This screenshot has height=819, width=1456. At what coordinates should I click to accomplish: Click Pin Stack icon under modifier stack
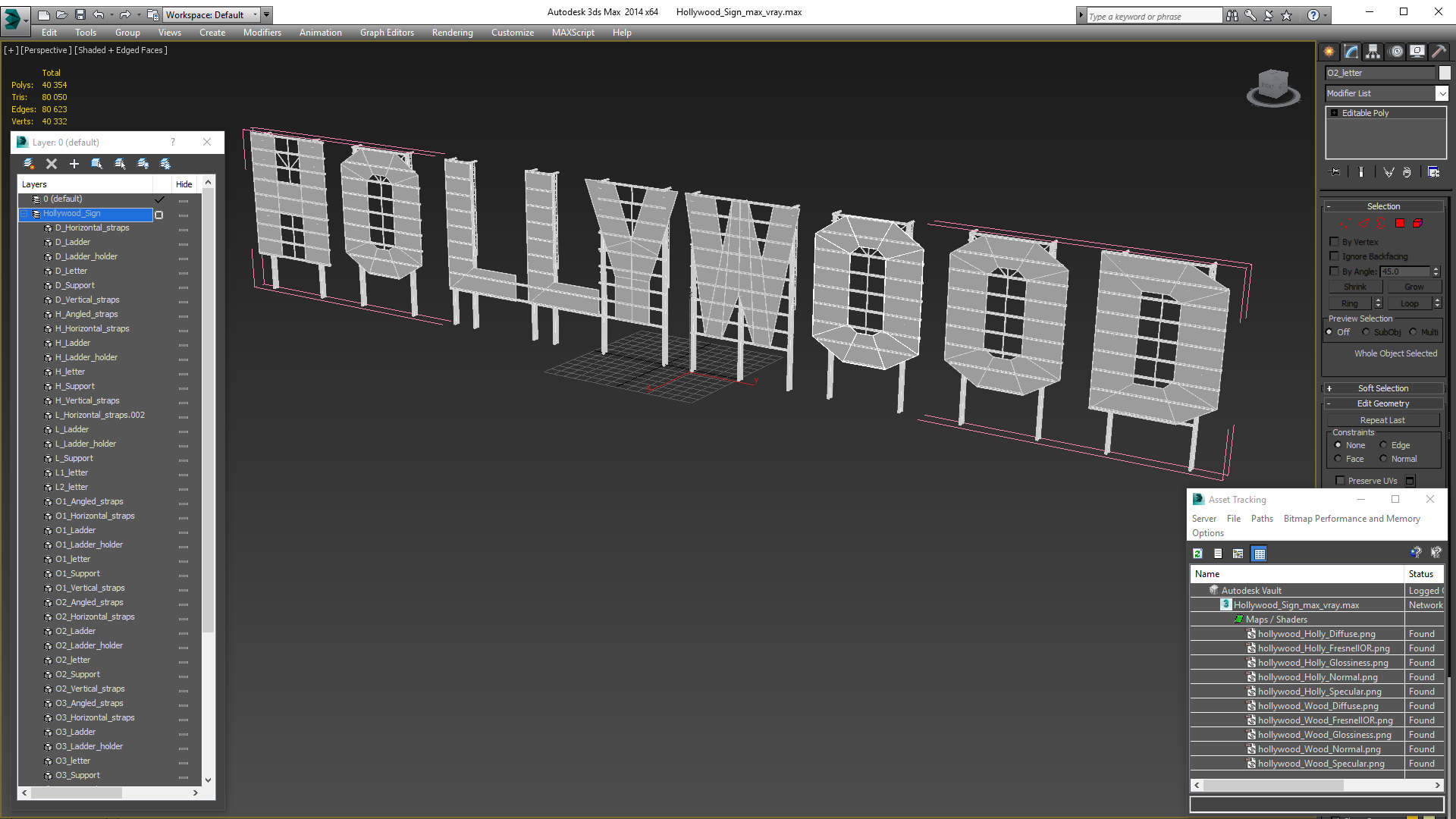(x=1335, y=172)
